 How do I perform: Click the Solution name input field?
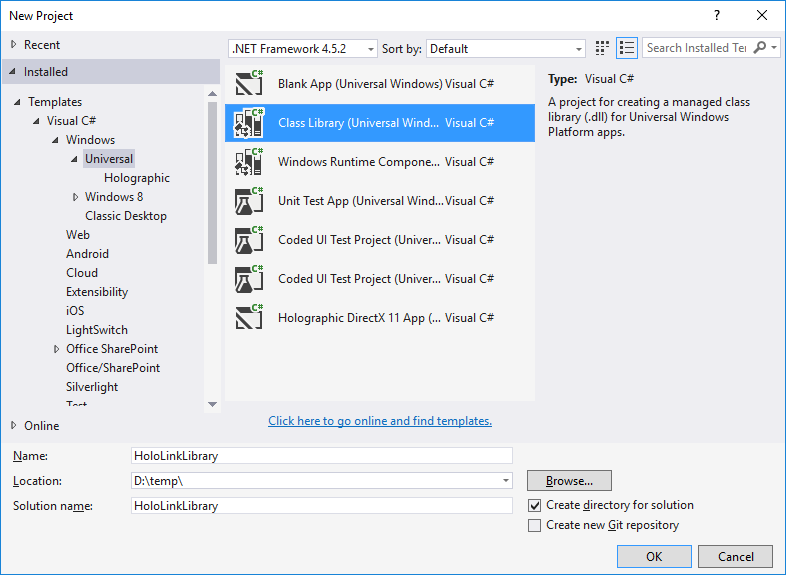[321, 506]
